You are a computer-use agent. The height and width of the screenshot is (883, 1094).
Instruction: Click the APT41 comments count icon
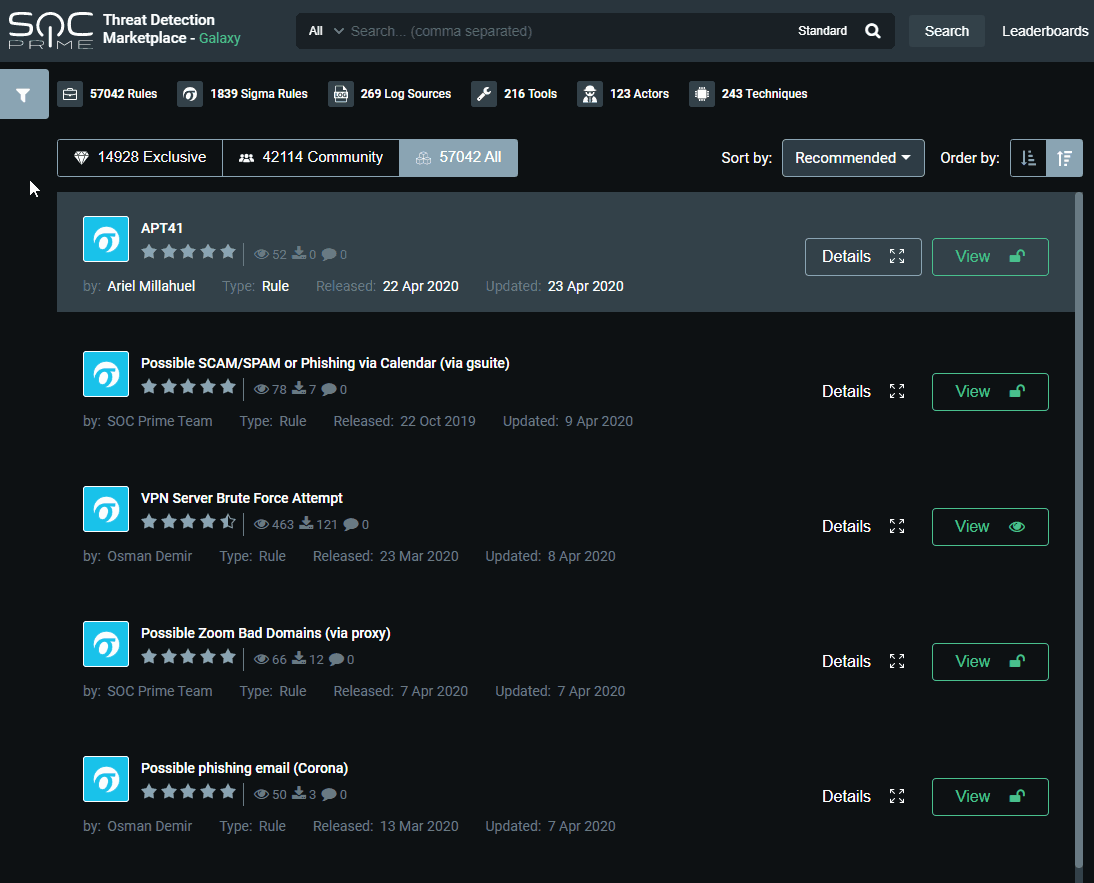pyautogui.click(x=329, y=255)
